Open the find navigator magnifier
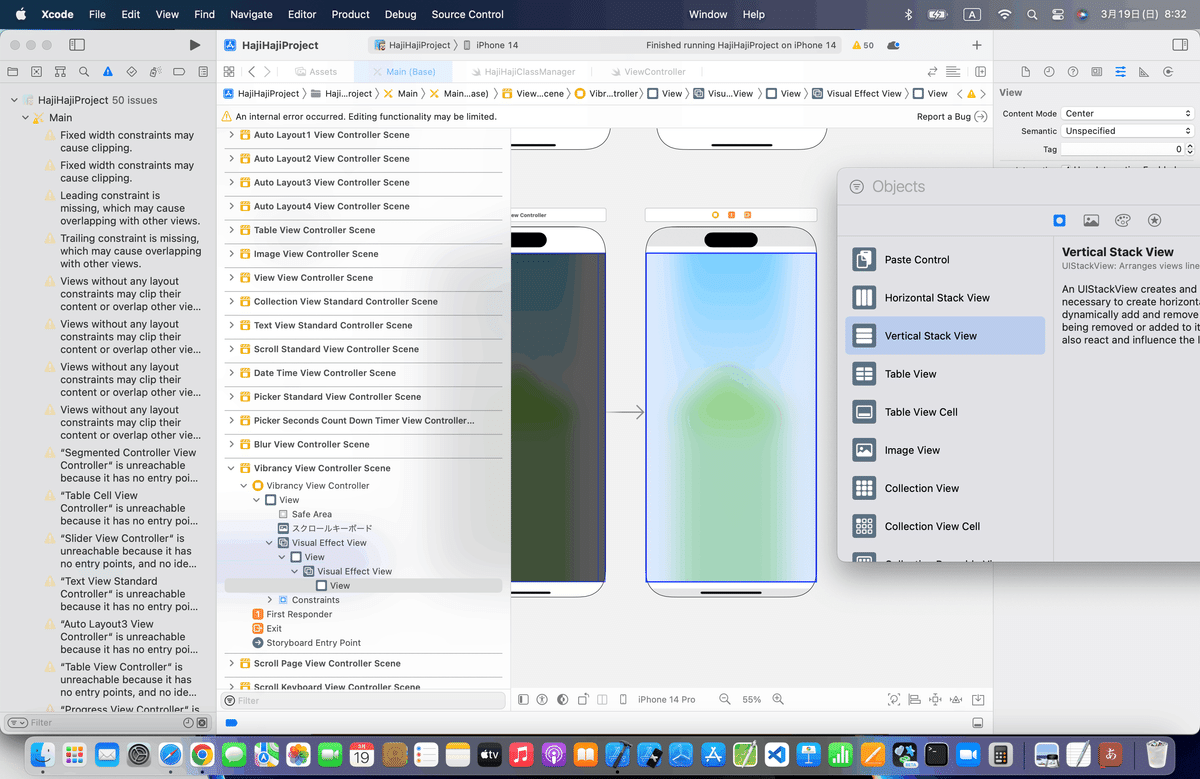 coord(84,72)
